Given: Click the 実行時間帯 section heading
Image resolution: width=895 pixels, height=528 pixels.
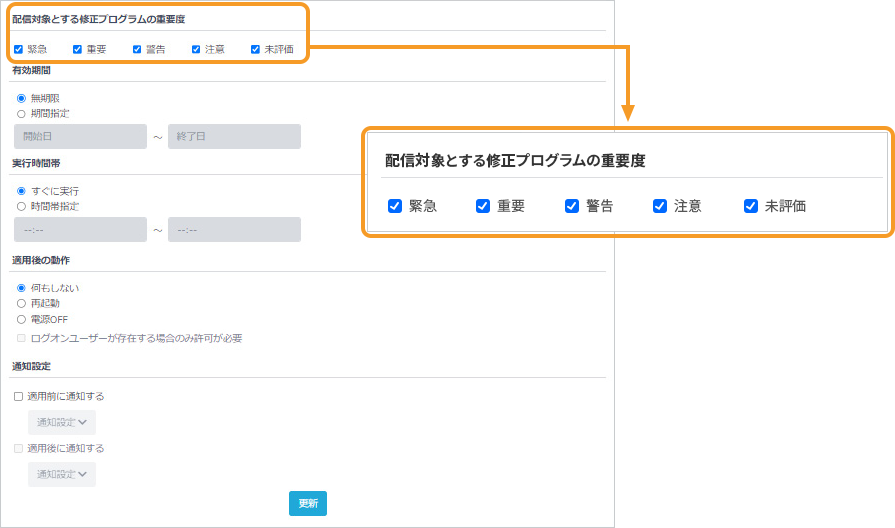Looking at the screenshot, I should pos(36,163).
